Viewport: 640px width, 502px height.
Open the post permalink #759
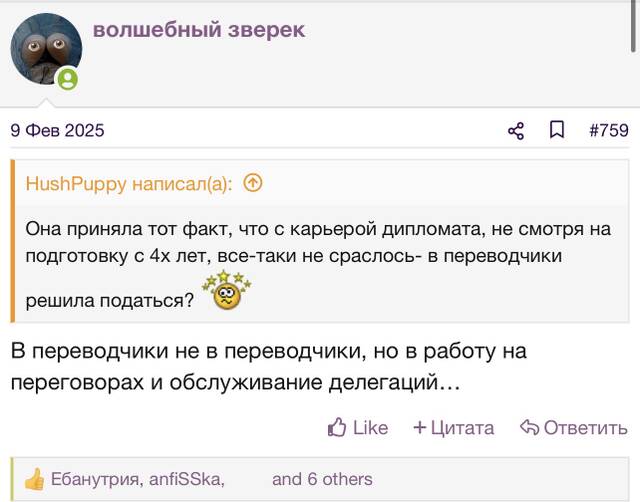pyautogui.click(x=609, y=130)
